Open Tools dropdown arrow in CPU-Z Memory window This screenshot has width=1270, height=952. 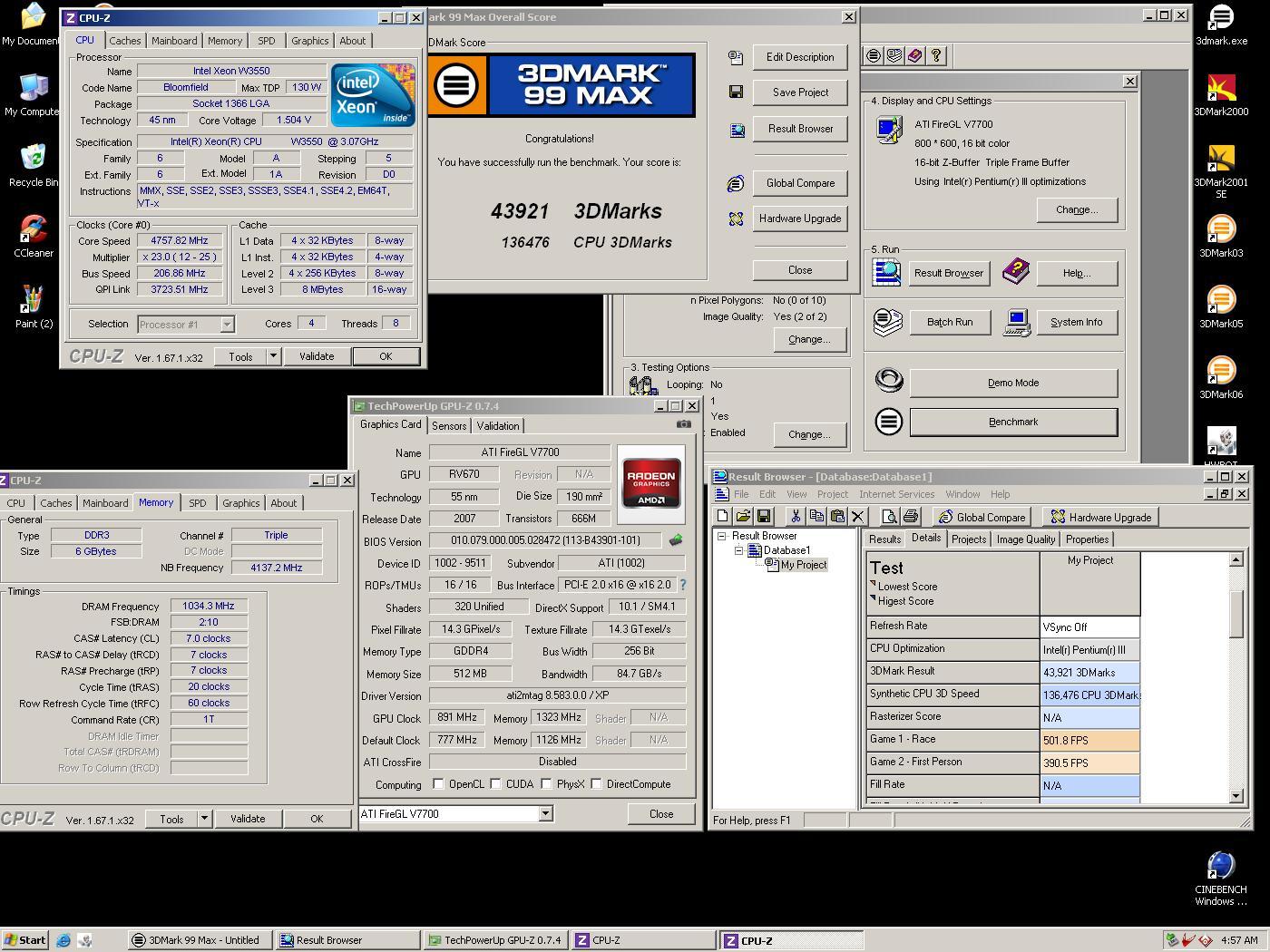[204, 819]
